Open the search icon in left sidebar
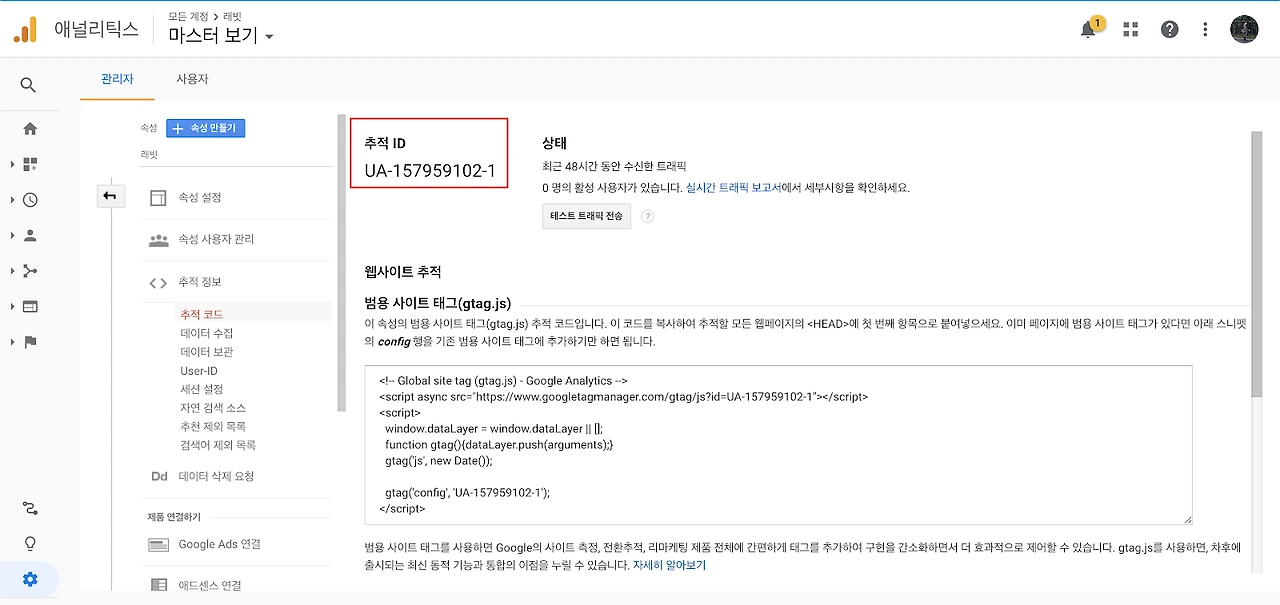The image size is (1280, 605). click(x=28, y=85)
